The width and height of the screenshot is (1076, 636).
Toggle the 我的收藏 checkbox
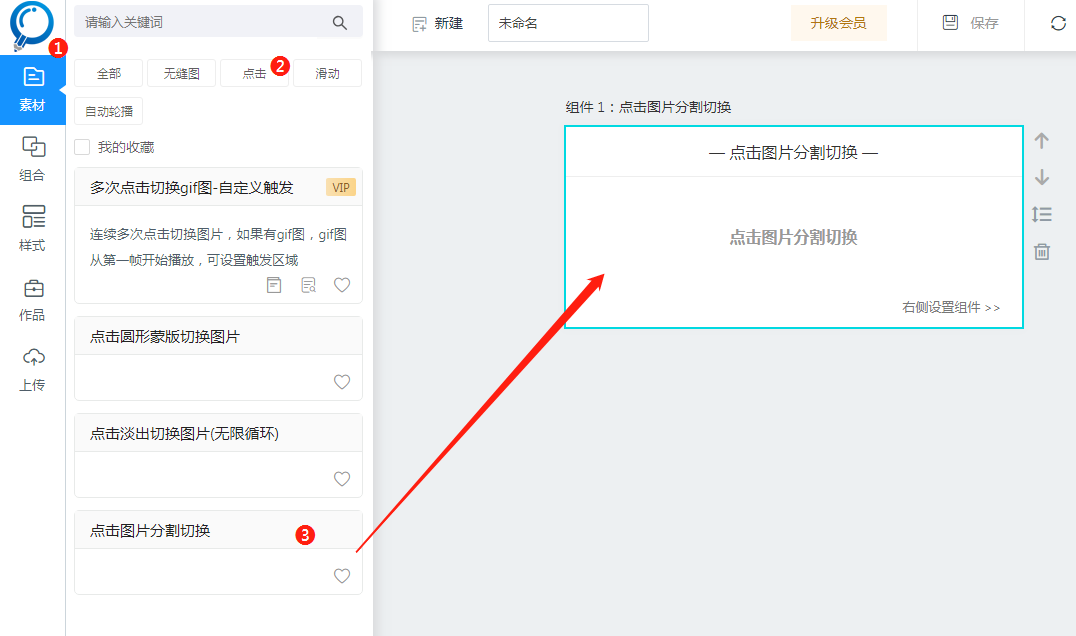tap(83, 147)
